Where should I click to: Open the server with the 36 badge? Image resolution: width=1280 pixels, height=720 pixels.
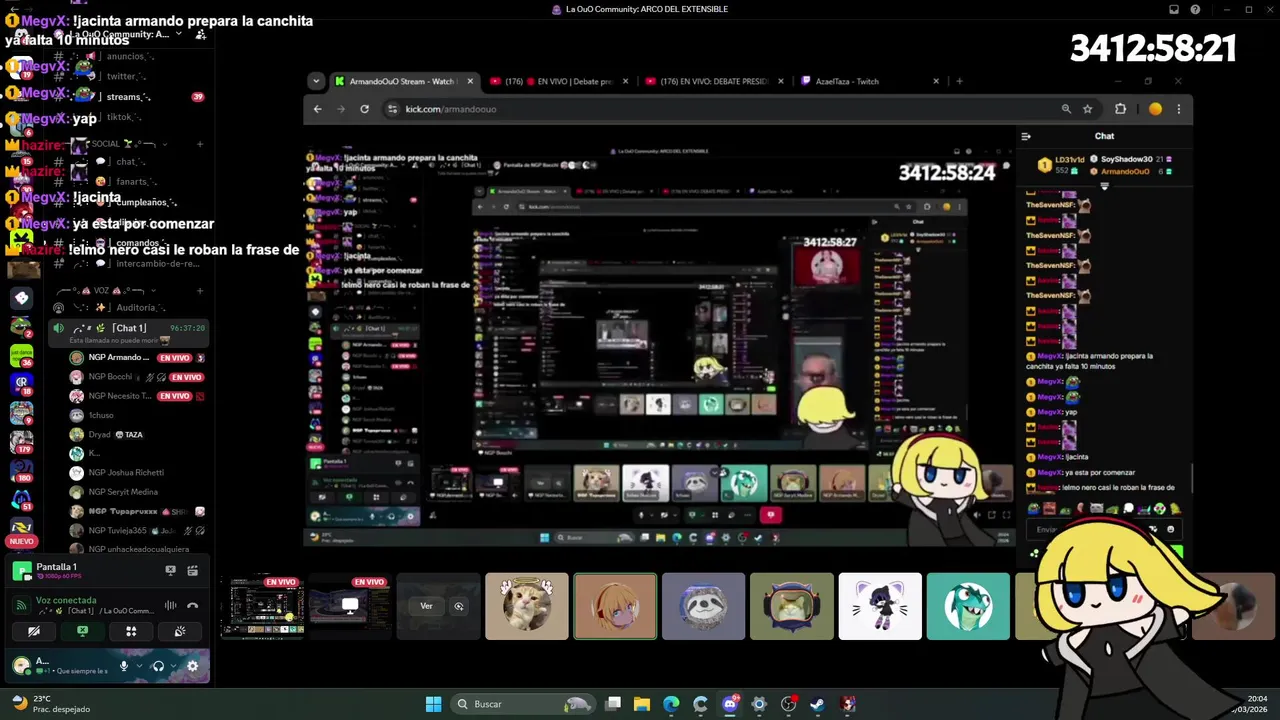pos(21,355)
